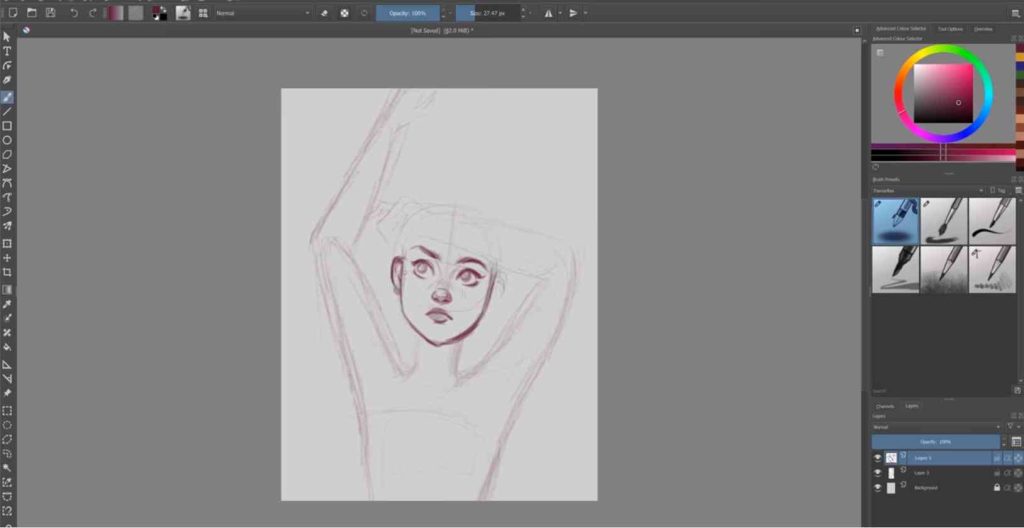
Task: Toggle eraser mode in the top toolbar
Action: click(324, 12)
